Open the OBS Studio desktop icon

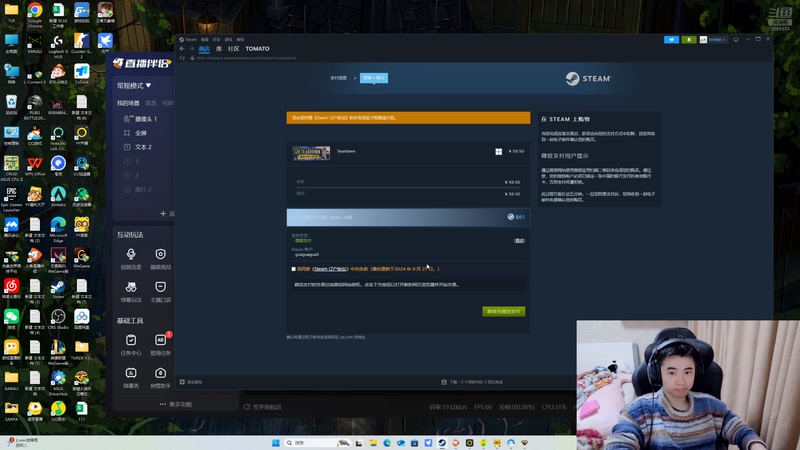click(x=58, y=320)
